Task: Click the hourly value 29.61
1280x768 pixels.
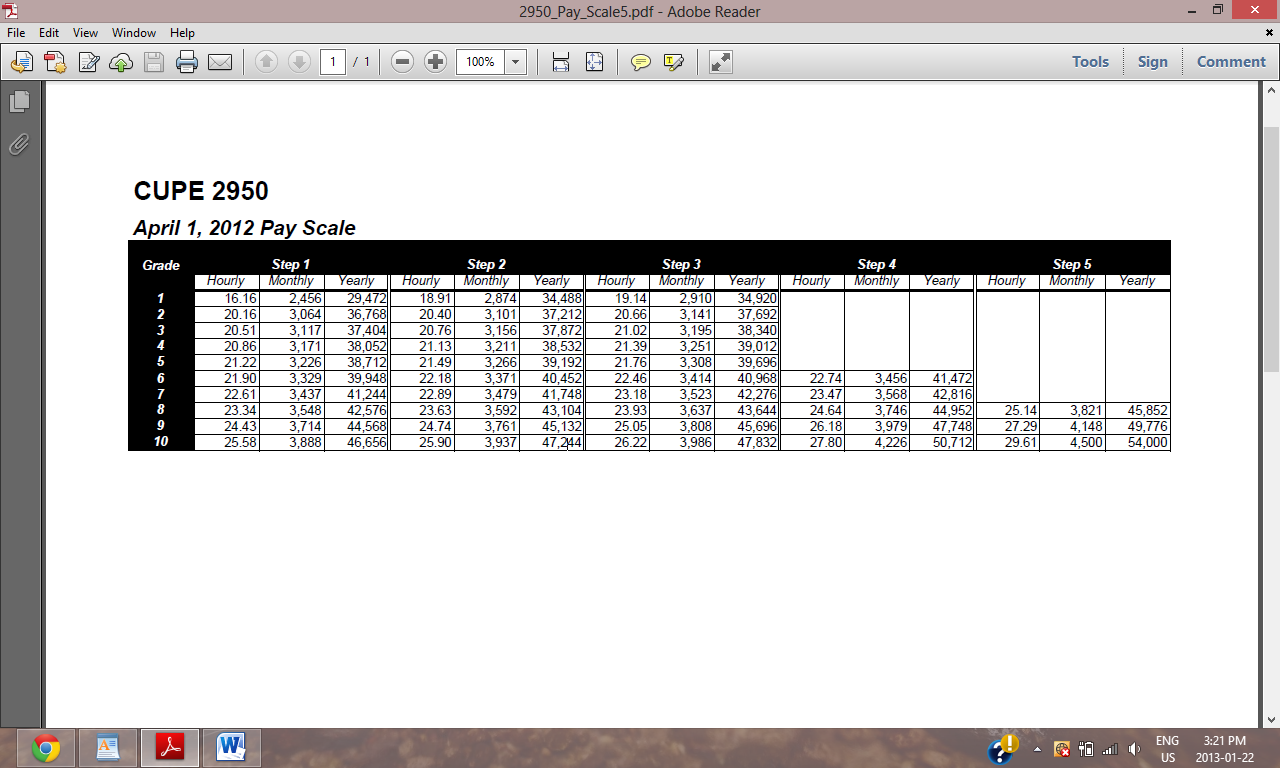Action: coord(1021,442)
